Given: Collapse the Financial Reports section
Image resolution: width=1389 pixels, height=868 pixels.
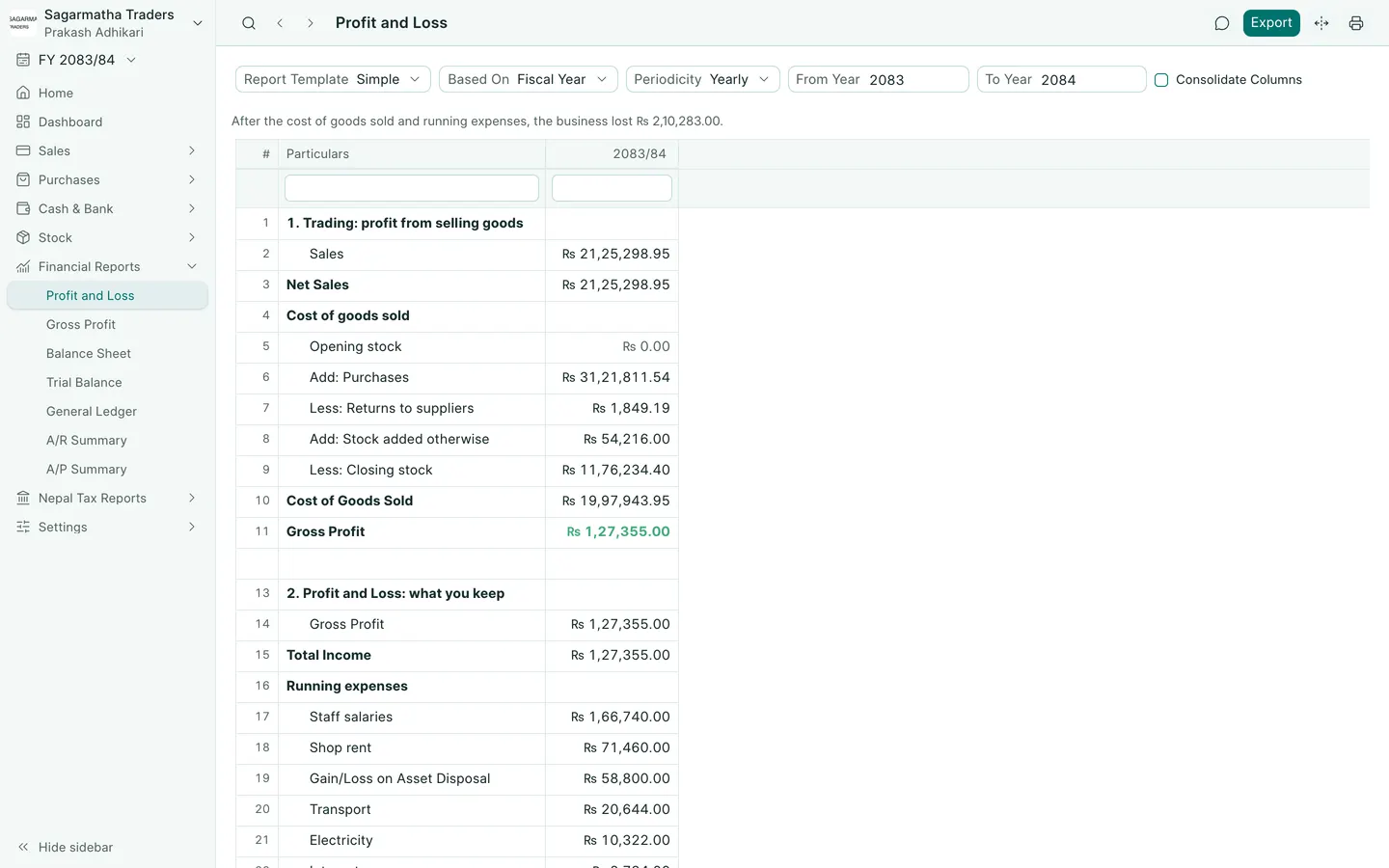Looking at the screenshot, I should pyautogui.click(x=192, y=266).
